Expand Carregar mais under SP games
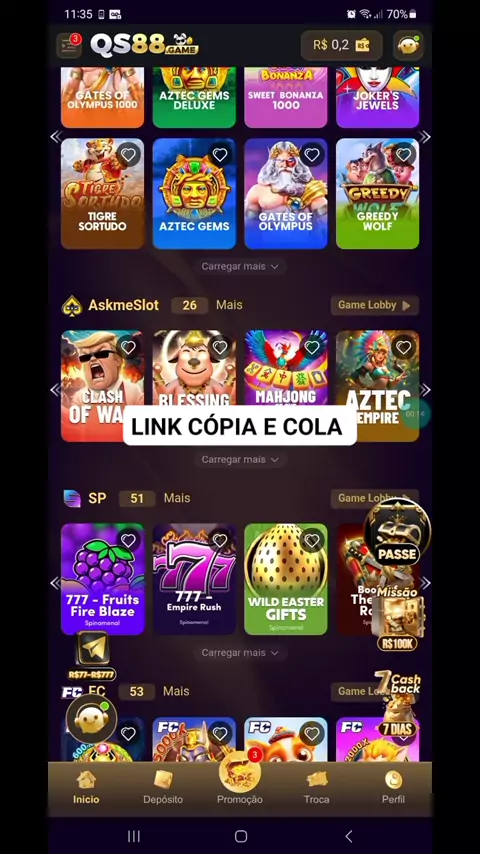 click(x=240, y=652)
